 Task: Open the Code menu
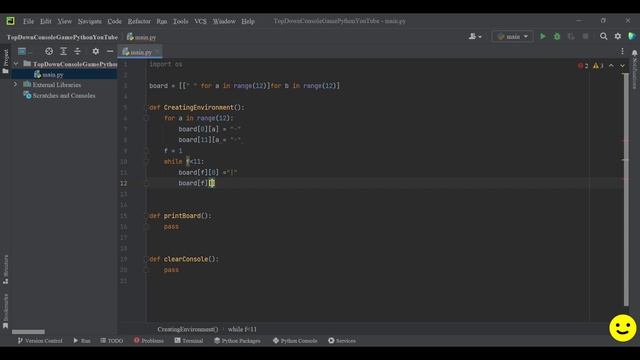pyautogui.click(x=115, y=21)
